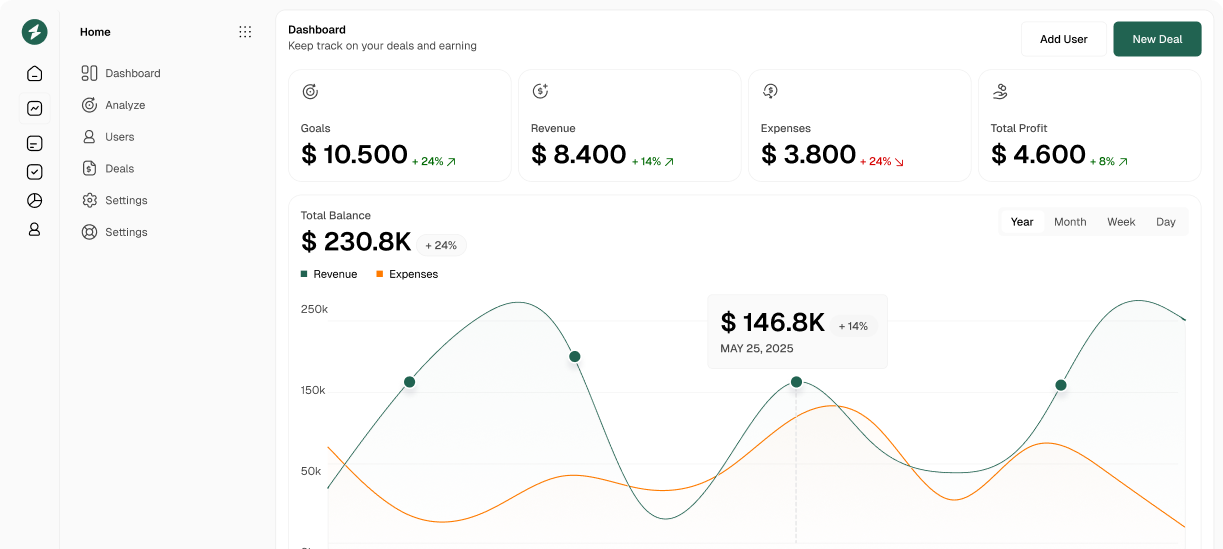Click the $ 230.8K Total Balance value

(x=356, y=242)
